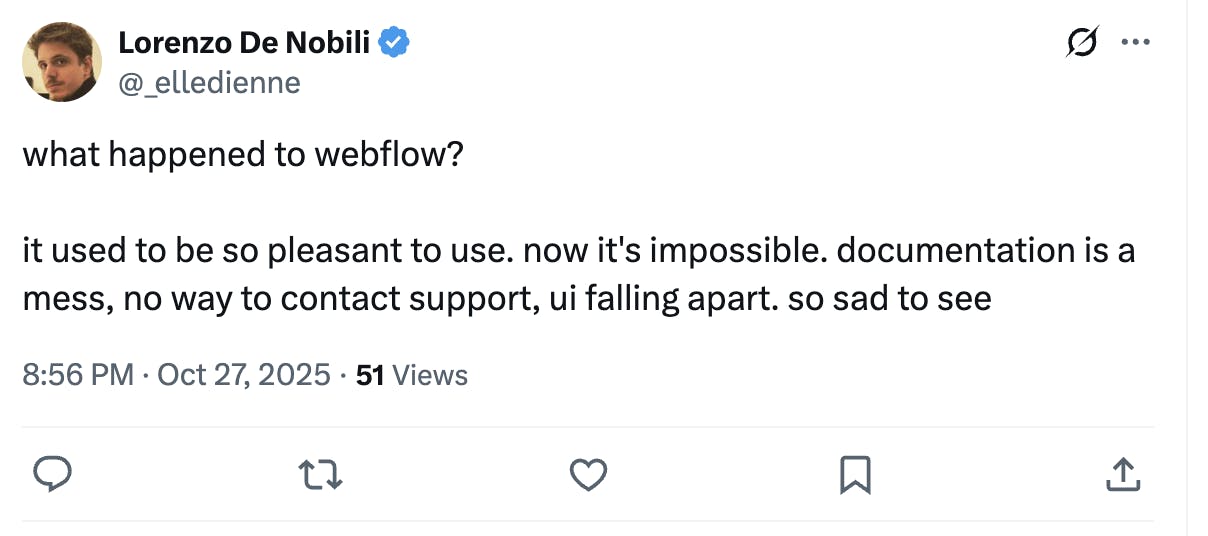Click the display name Lorenzo De Nobili
This screenshot has width=1208, height=536.
pyautogui.click(x=244, y=43)
